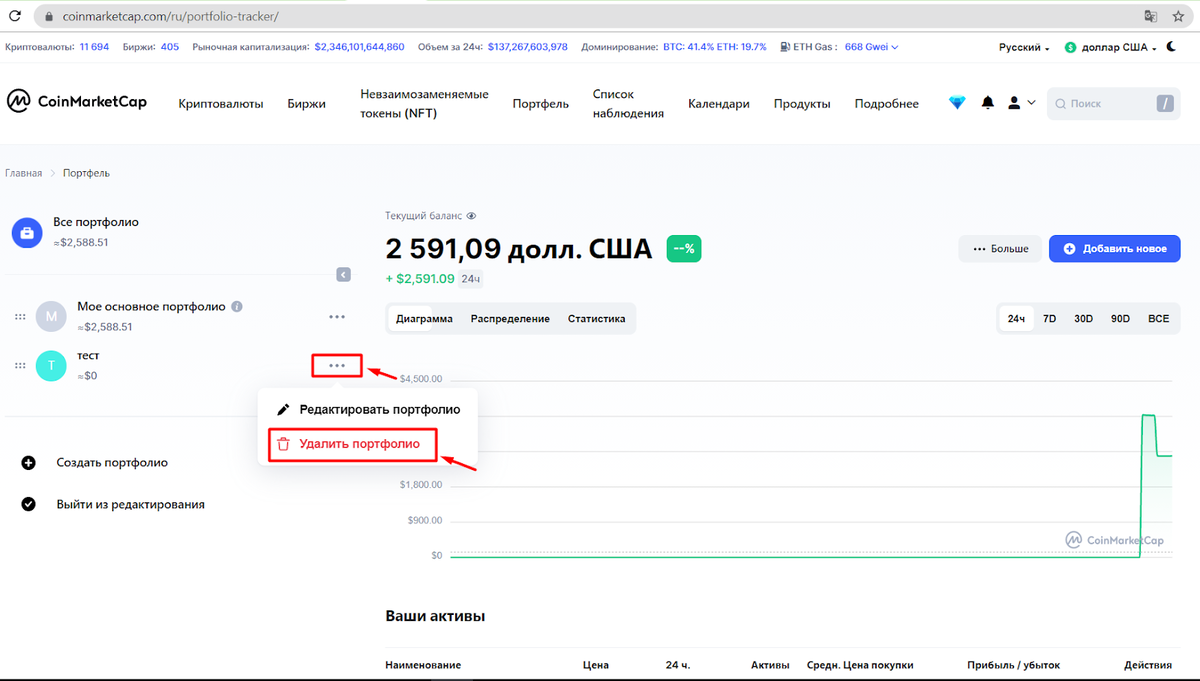Open notifications bell icon
1200x681 pixels.
click(988, 103)
